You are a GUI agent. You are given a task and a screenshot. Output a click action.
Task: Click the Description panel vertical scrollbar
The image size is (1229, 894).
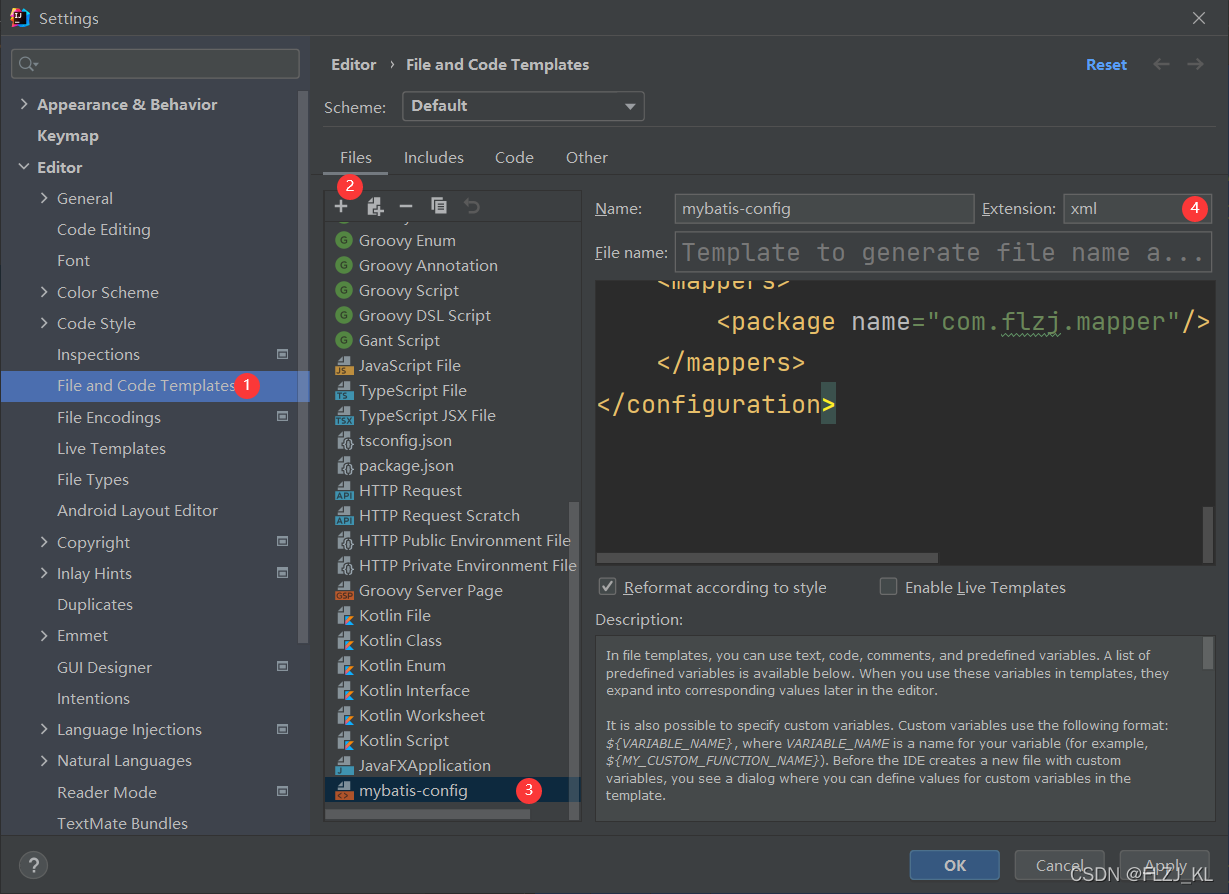(x=1208, y=653)
